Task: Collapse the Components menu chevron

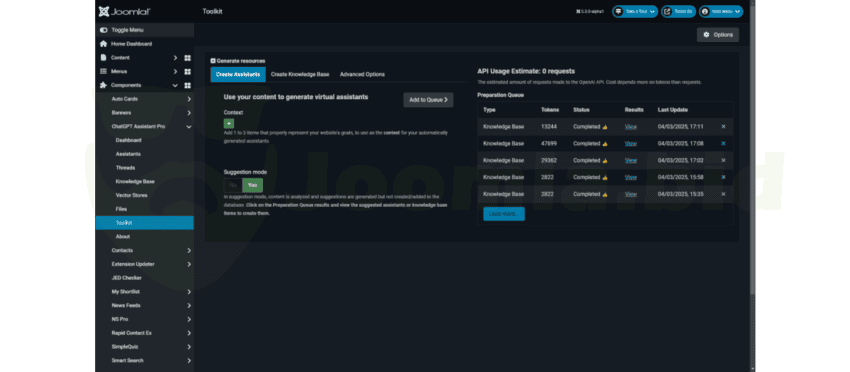Action: point(175,85)
